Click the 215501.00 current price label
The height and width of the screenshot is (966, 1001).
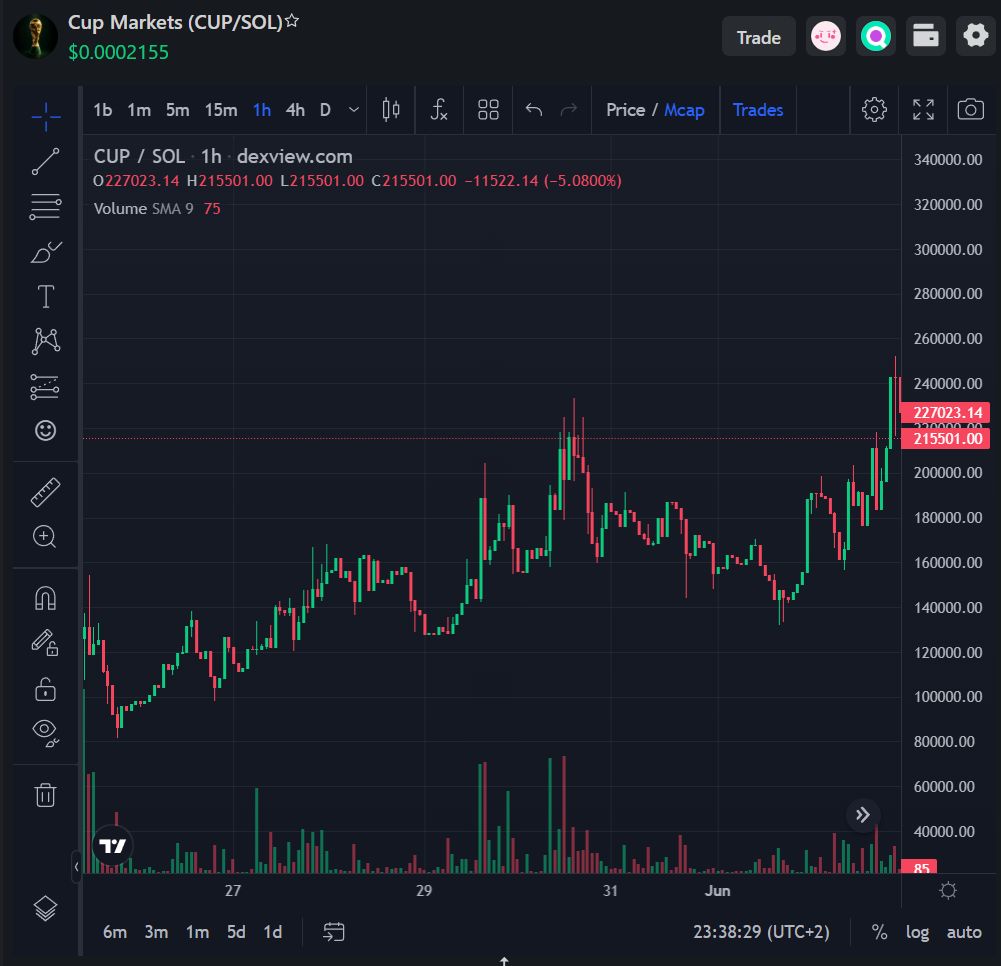click(945, 439)
